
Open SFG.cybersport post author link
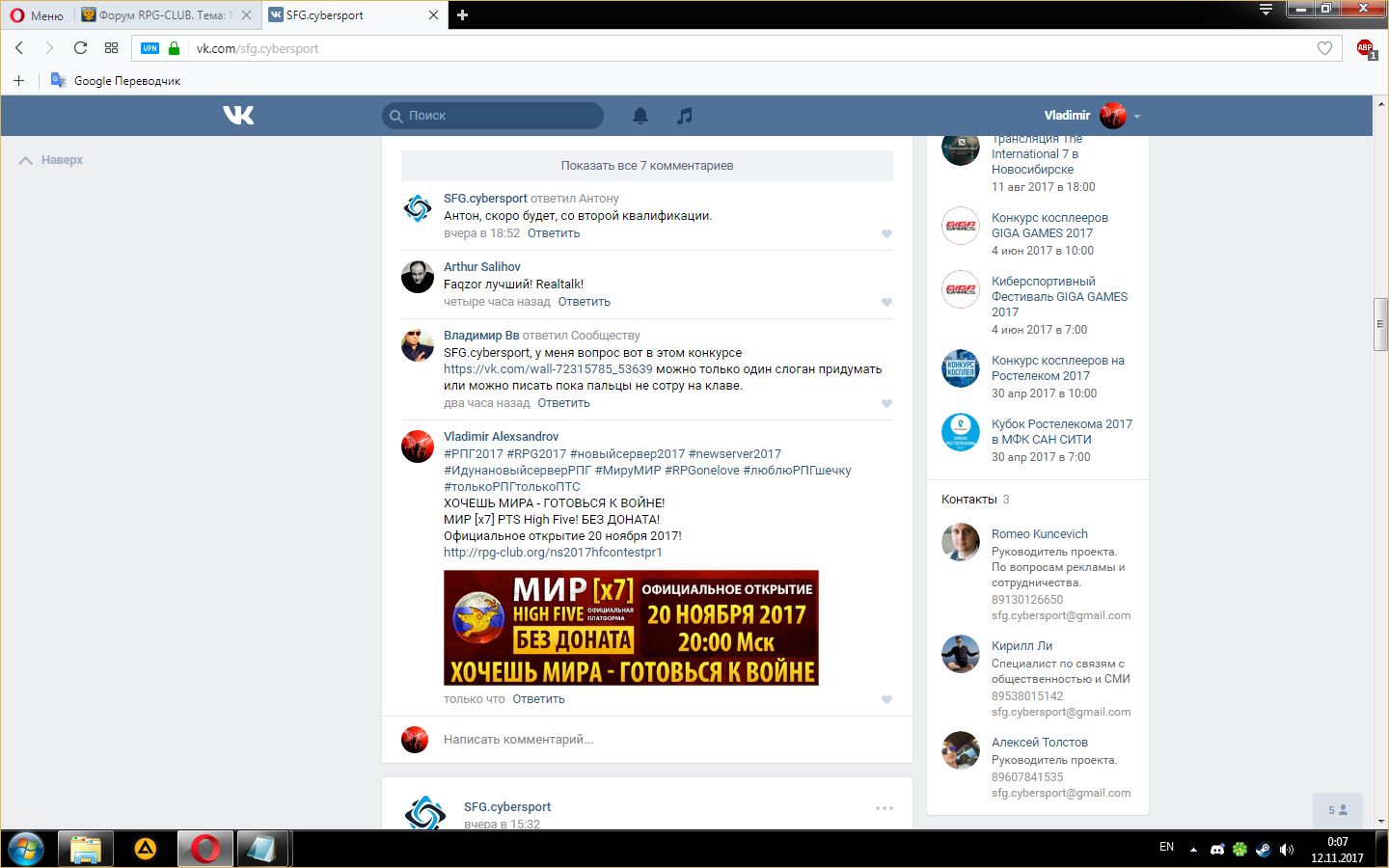tap(507, 807)
